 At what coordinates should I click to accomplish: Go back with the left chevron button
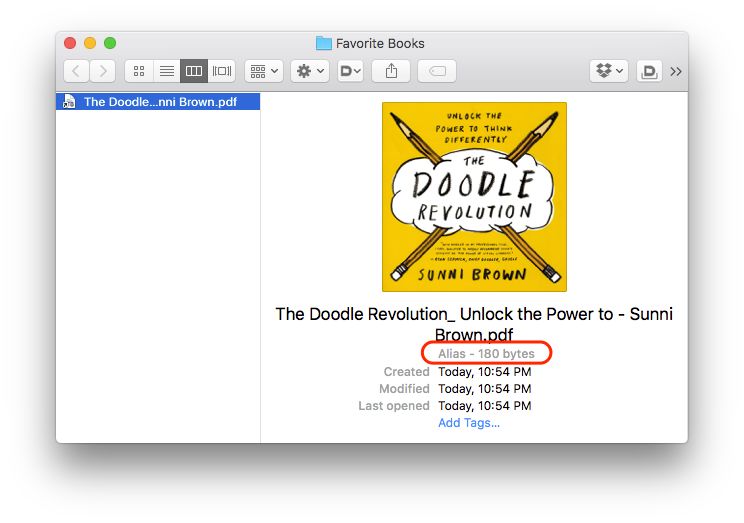click(x=76, y=71)
